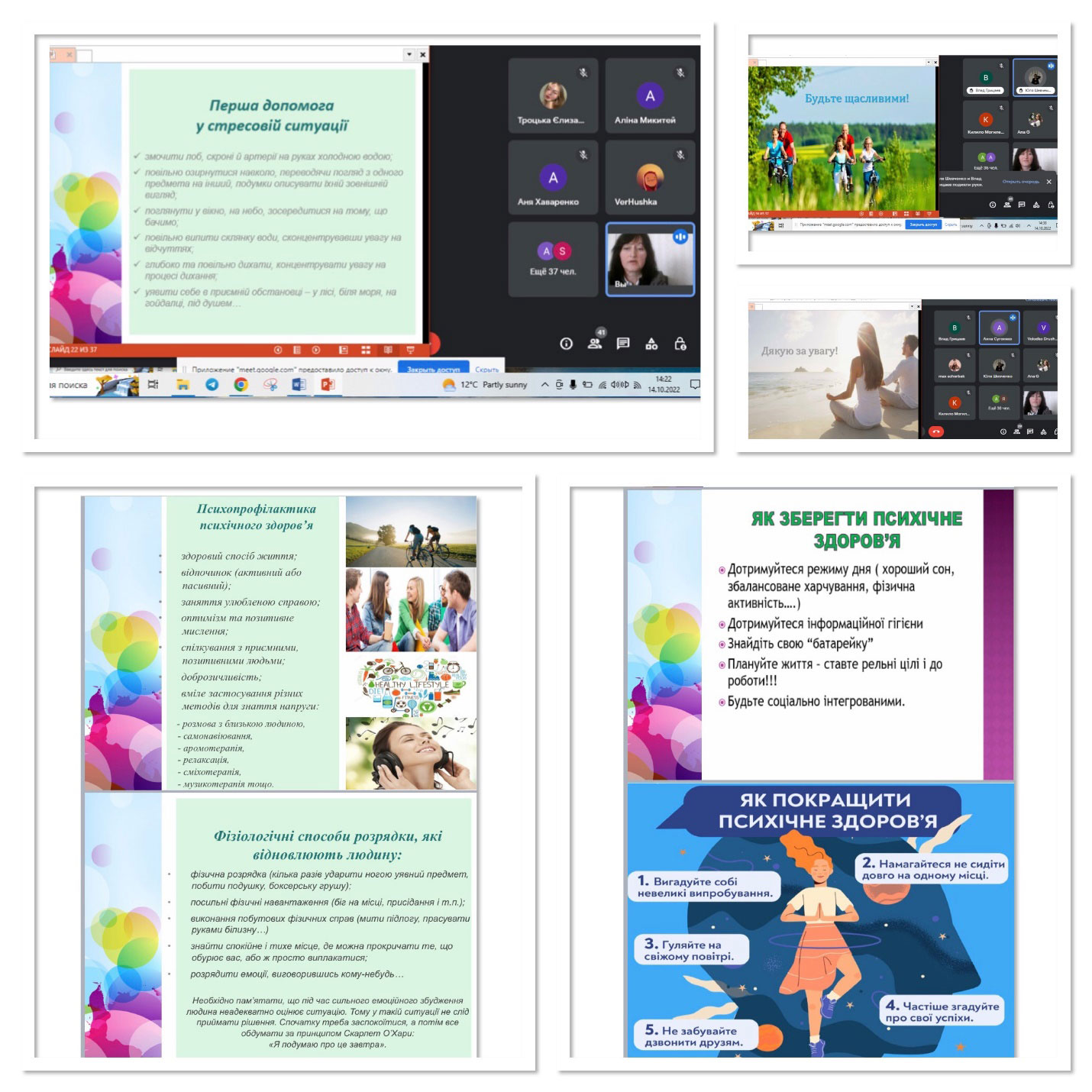Go to previous slide in large PowerPoint status bar

pos(278,350)
